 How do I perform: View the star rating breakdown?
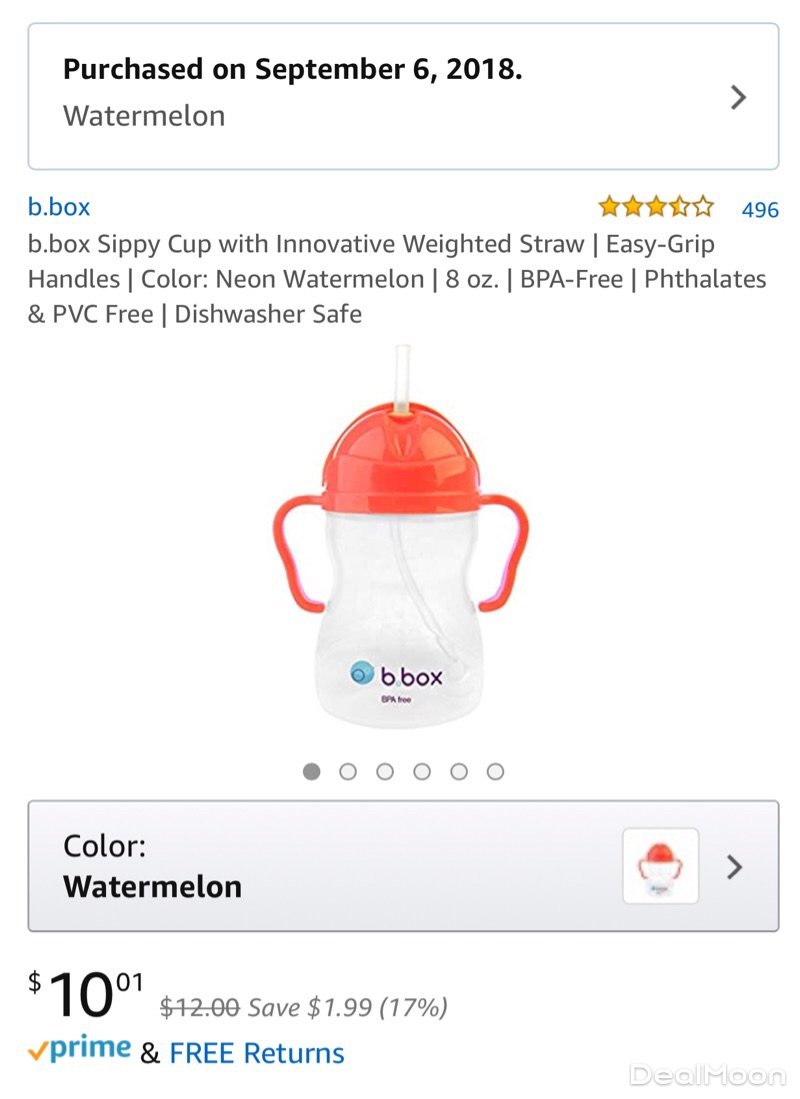656,207
